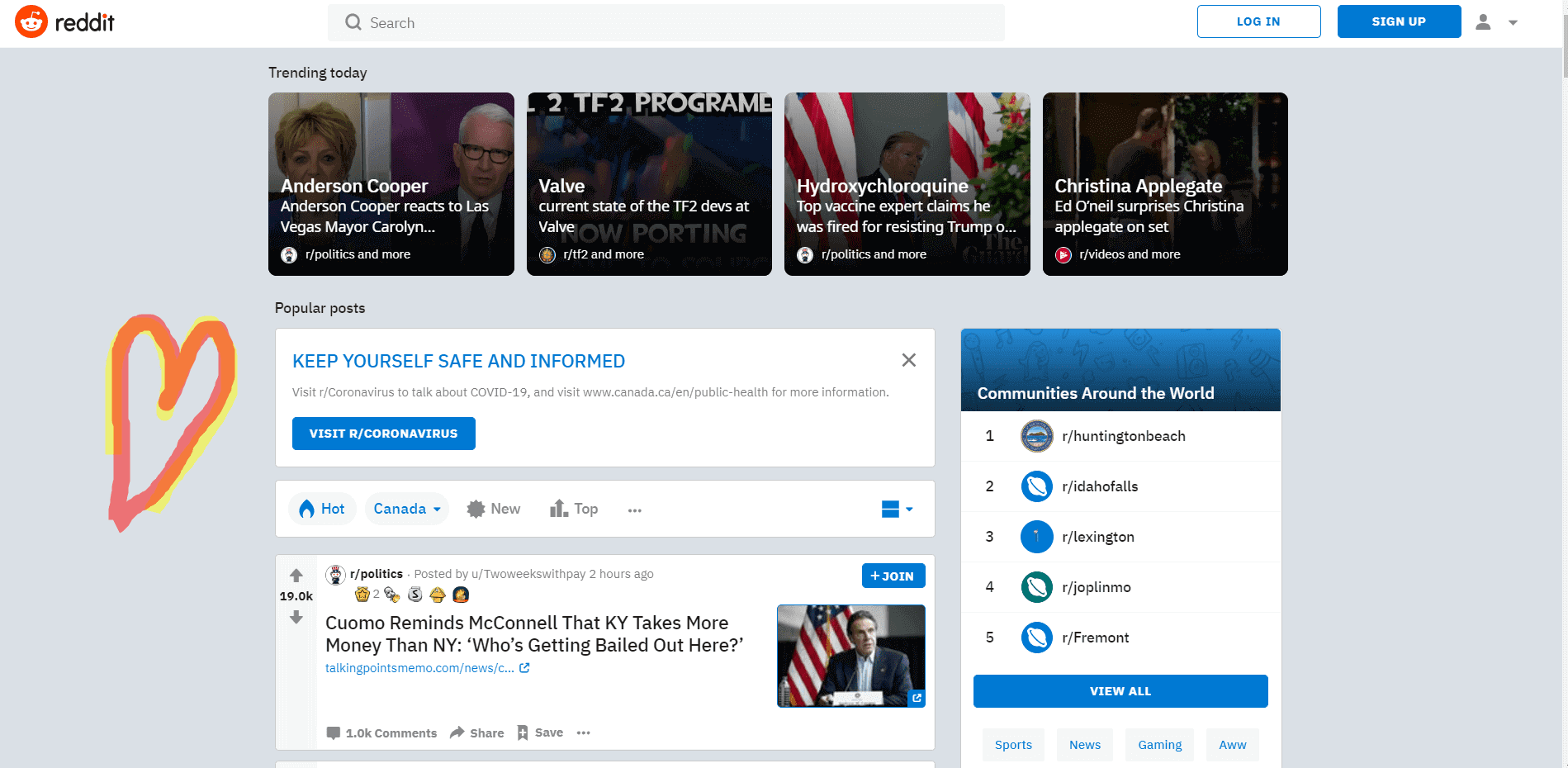The width and height of the screenshot is (1568, 768).
Task: Open the Canada location dropdown
Action: pyautogui.click(x=407, y=509)
